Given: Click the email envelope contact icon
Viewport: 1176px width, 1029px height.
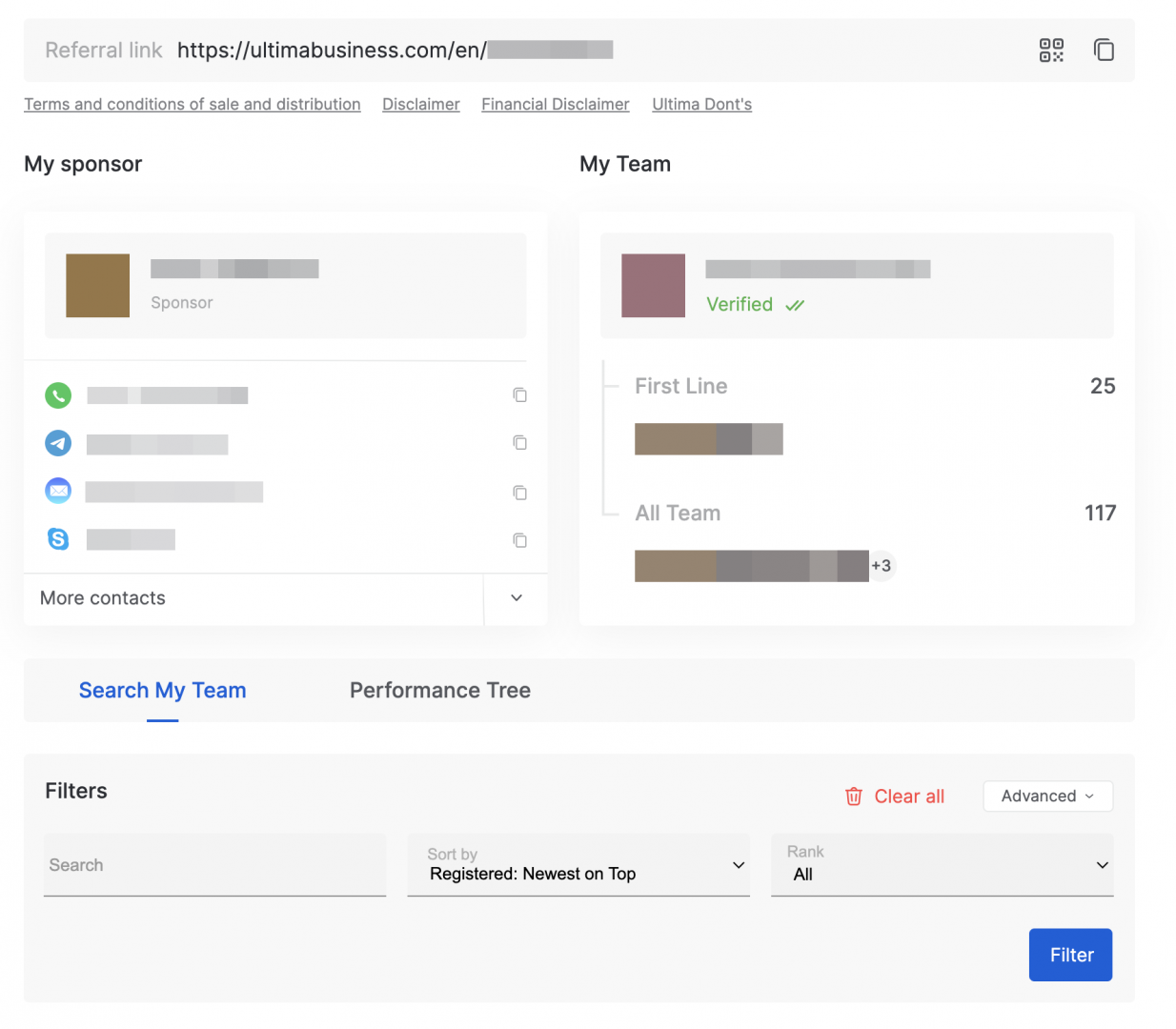Looking at the screenshot, I should tap(58, 491).
